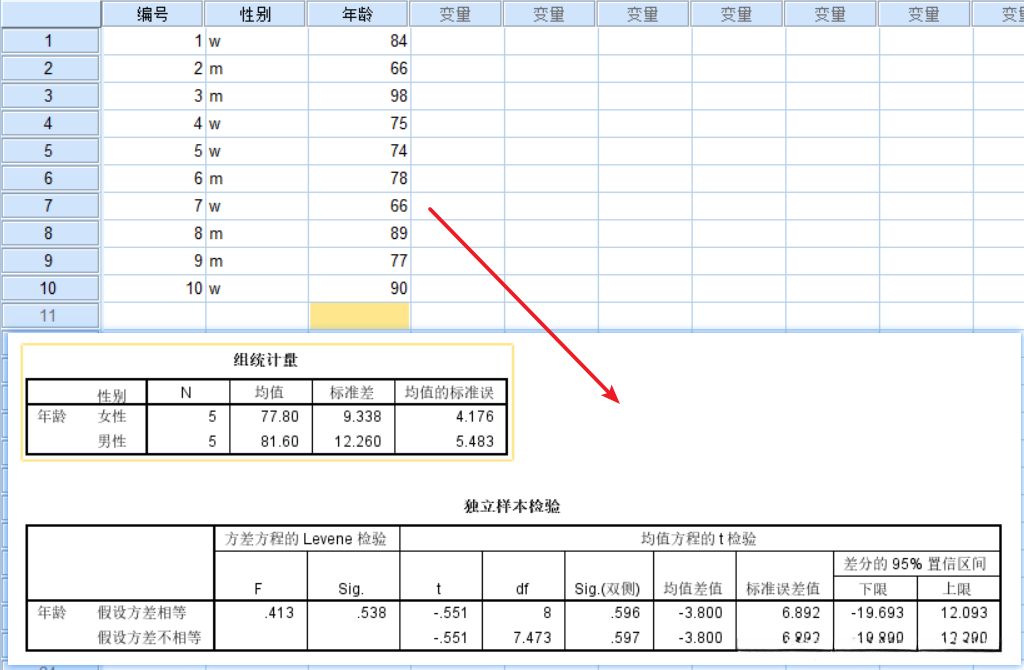Click the 假设方差相等 row label
This screenshot has height=670, width=1024.
tap(142, 613)
